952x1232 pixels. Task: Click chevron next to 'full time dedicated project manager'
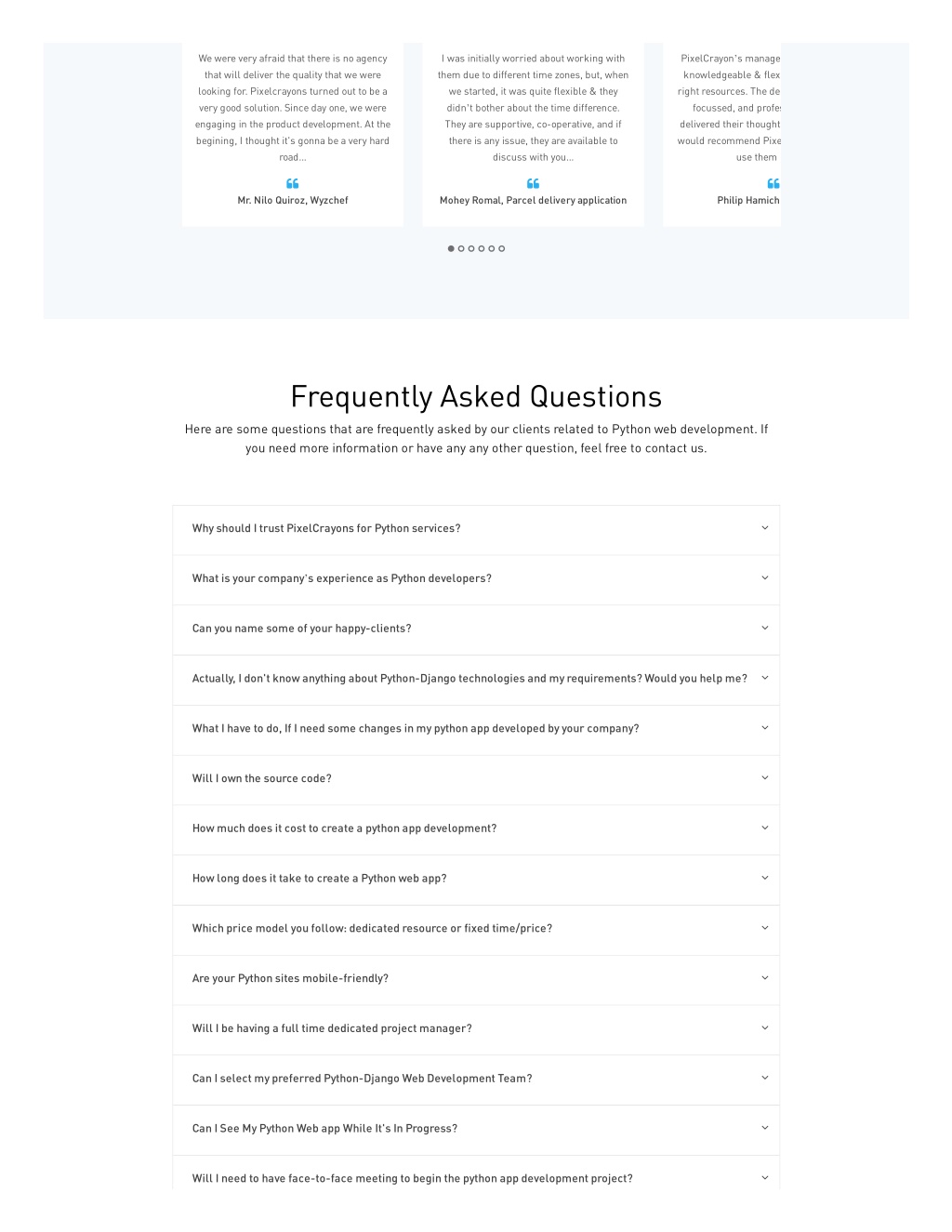765,1028
